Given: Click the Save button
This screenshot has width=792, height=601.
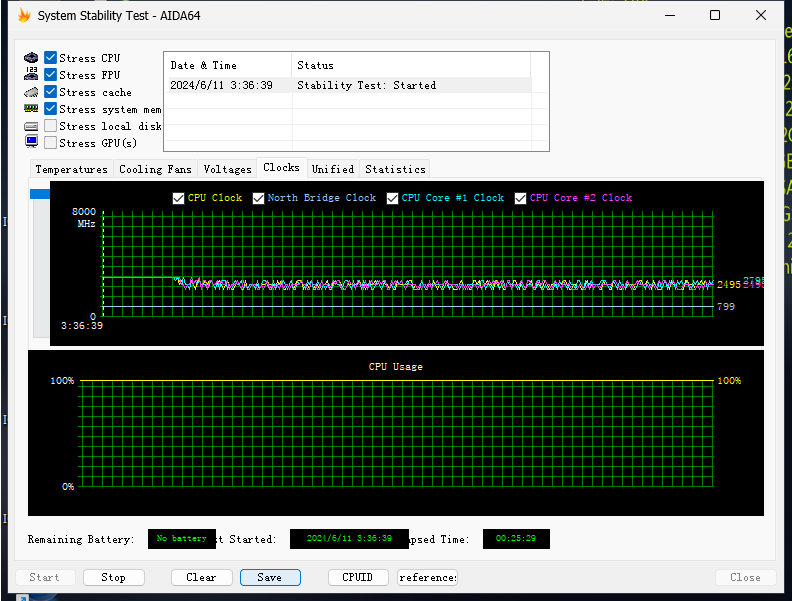Looking at the screenshot, I should click(x=270, y=577).
